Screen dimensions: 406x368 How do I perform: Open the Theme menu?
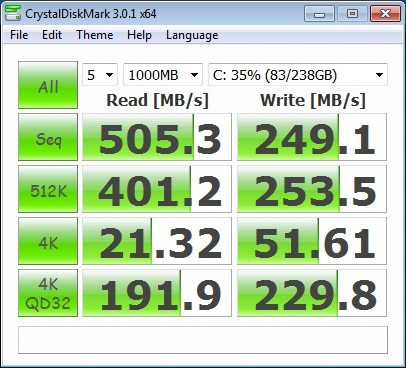[x=95, y=35]
